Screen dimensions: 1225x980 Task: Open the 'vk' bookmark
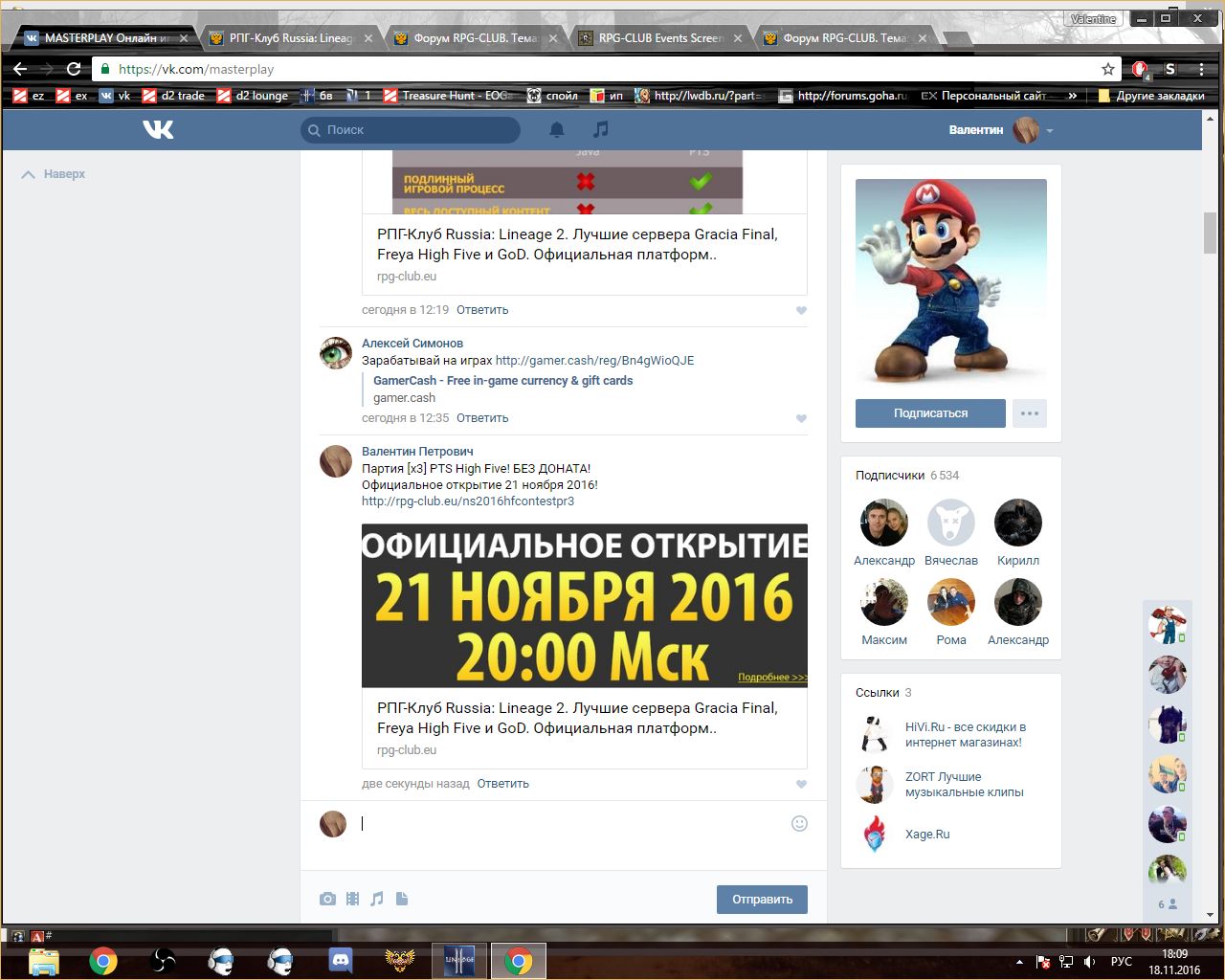click(115, 96)
